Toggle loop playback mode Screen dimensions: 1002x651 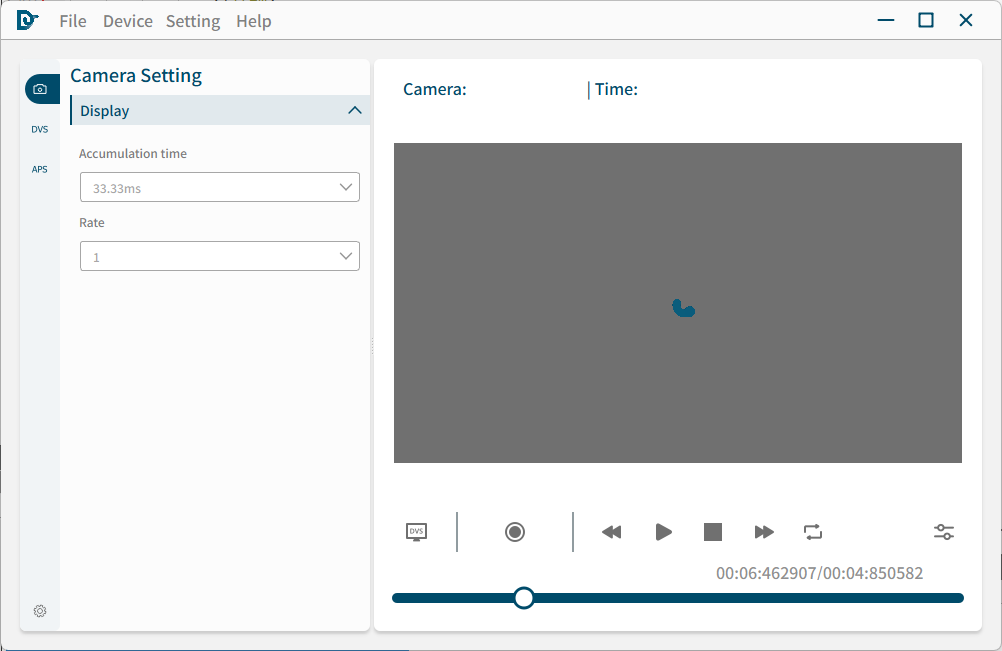point(813,532)
